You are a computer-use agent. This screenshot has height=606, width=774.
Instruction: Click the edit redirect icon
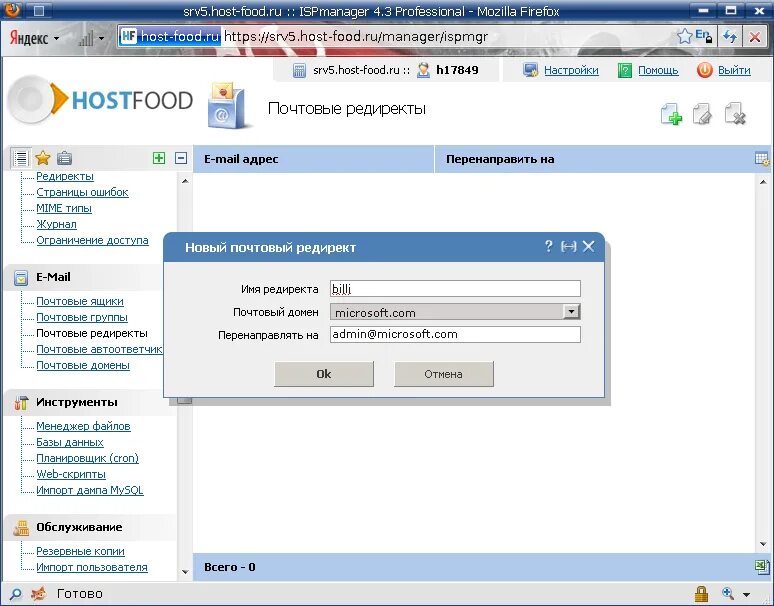[702, 114]
